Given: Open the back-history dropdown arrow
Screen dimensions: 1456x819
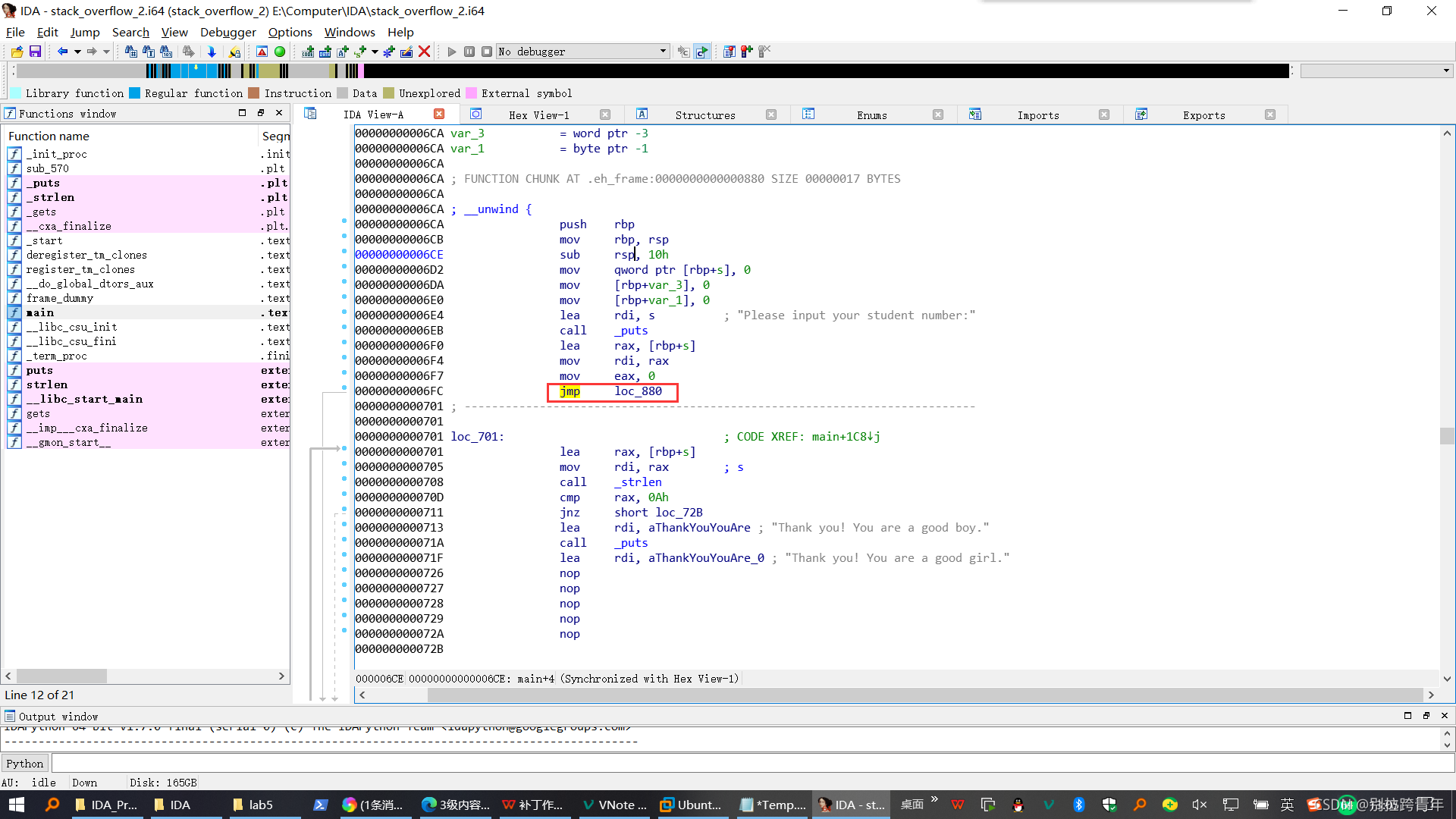Looking at the screenshot, I should (x=77, y=52).
